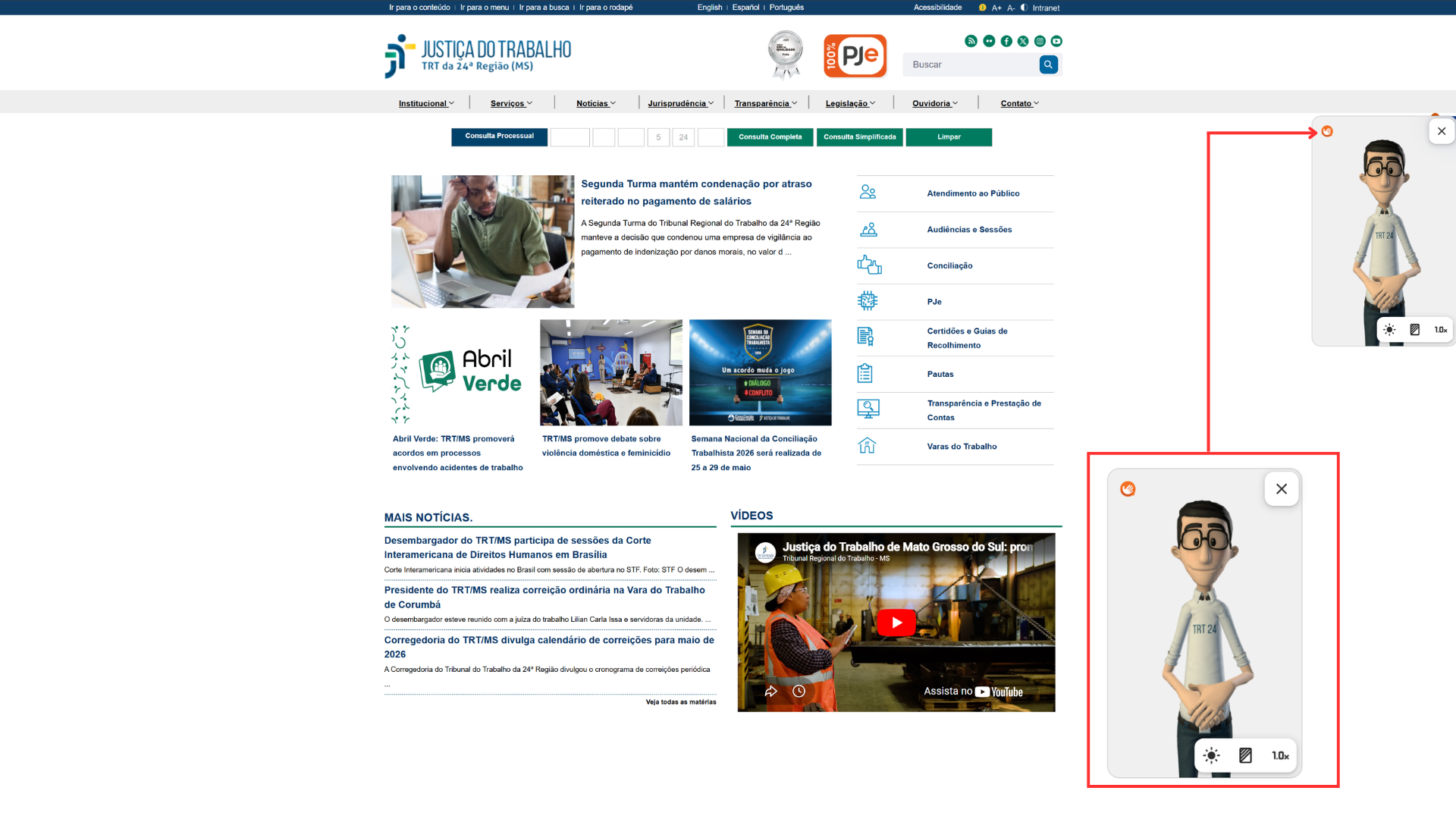Open the X (Twitter) icon
1456x819 pixels.
point(1023,41)
